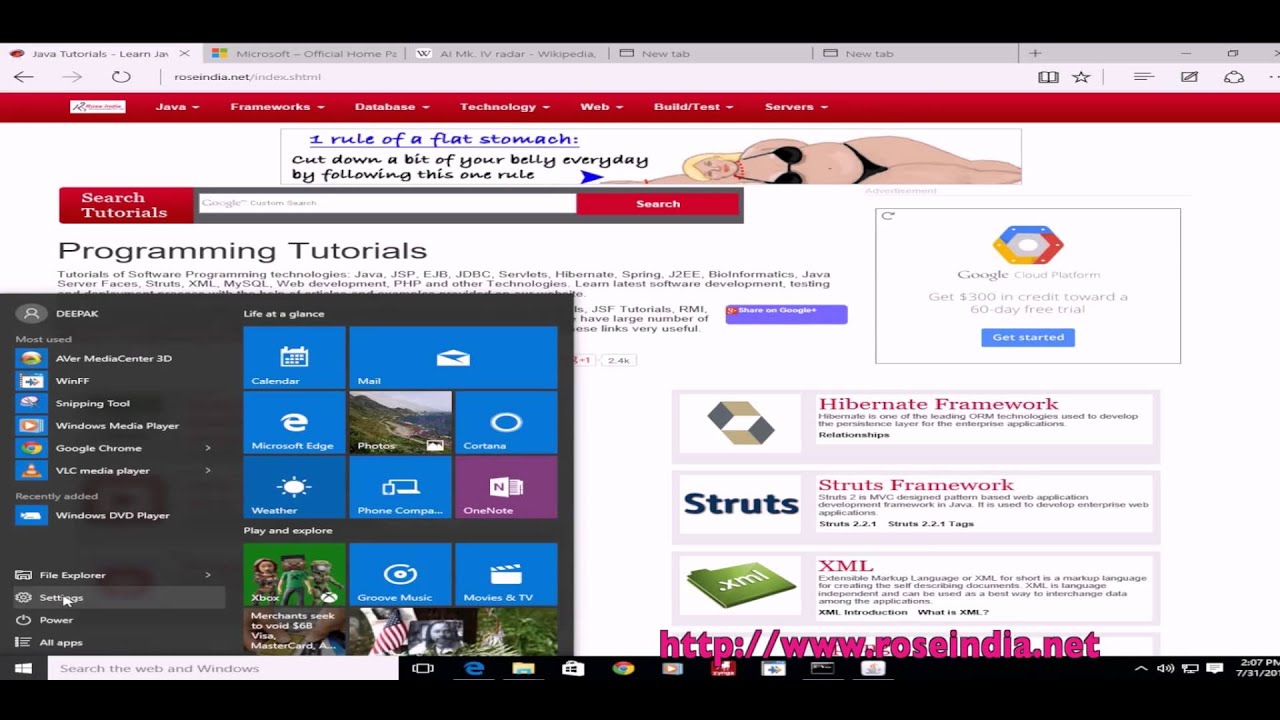Open the Hibernate Framework link

[x=938, y=404]
